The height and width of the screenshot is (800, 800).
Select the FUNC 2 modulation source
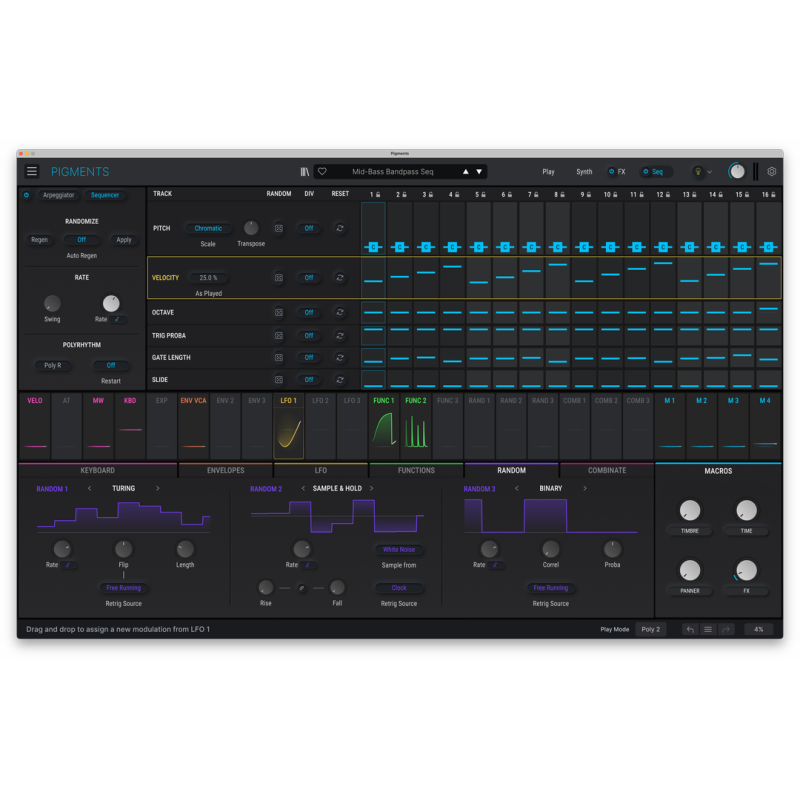(416, 427)
